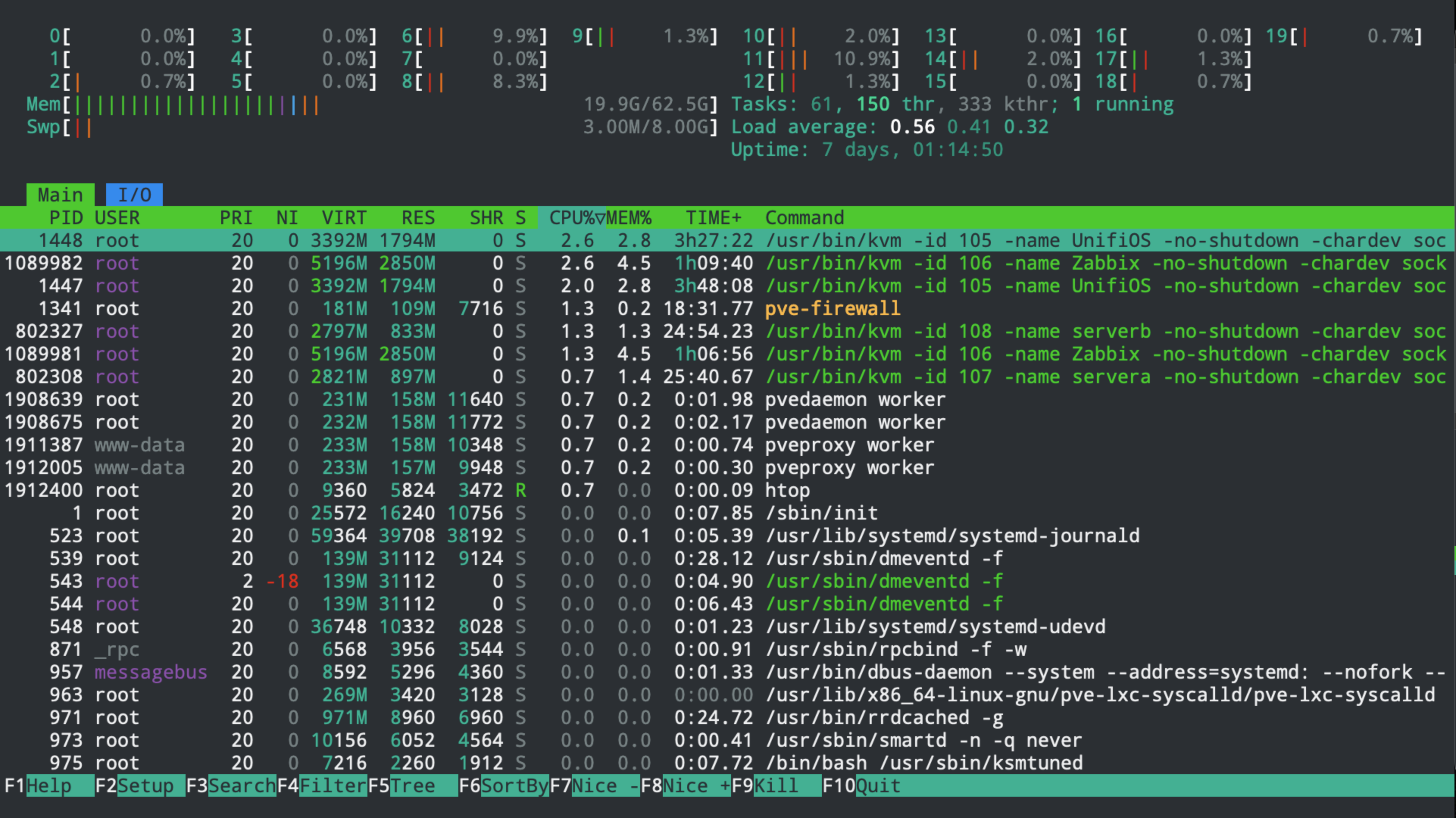Screen dimensions: 1456x818
Task: Select dmeventd row PID 539
Action: [727, 559]
